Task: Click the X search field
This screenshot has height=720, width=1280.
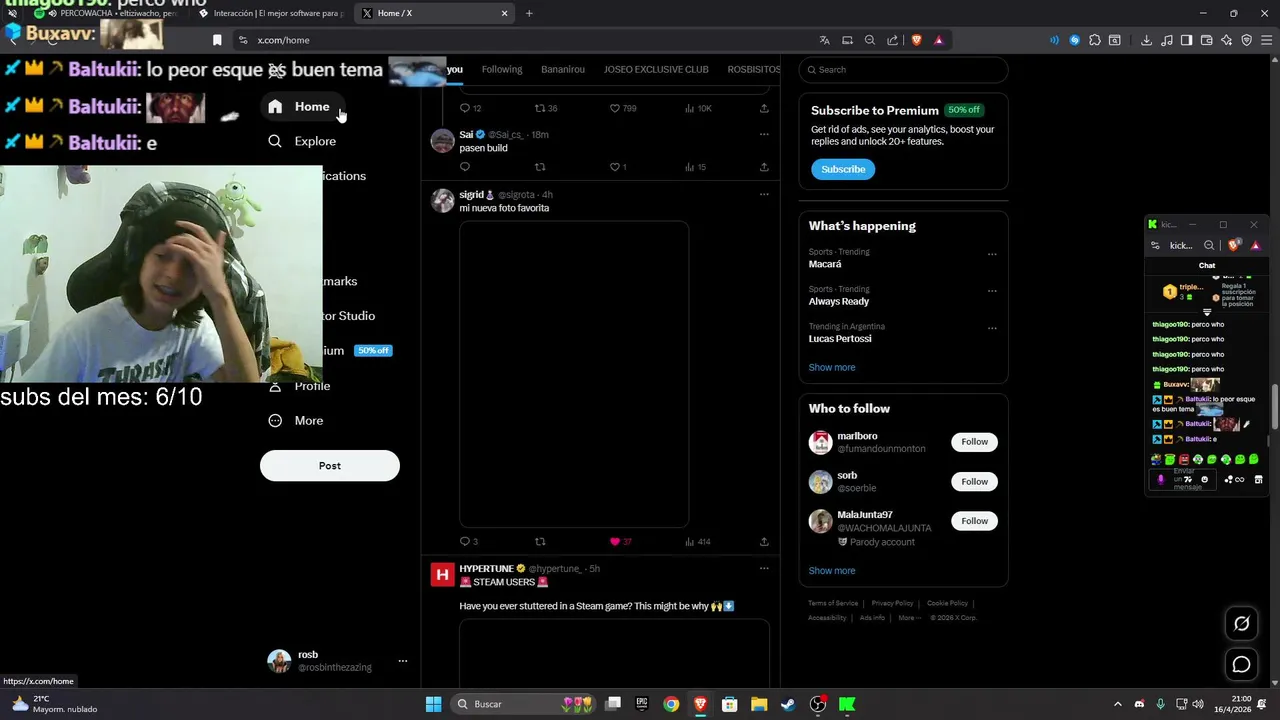Action: [x=903, y=70]
